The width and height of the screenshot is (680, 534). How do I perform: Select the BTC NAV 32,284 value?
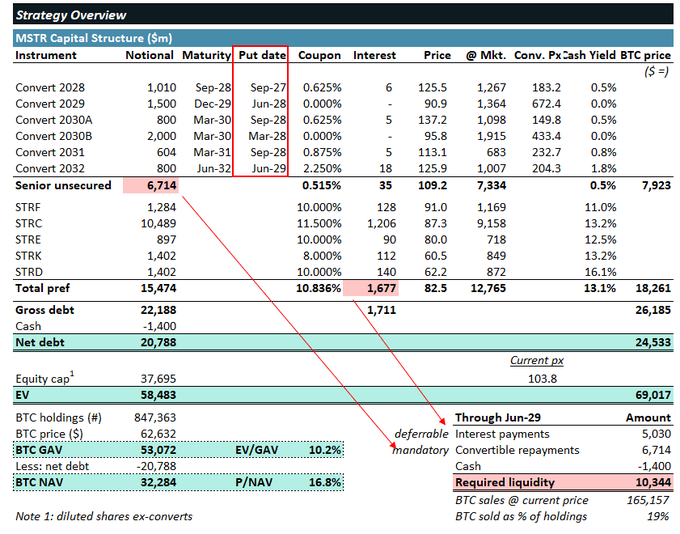[x=158, y=482]
